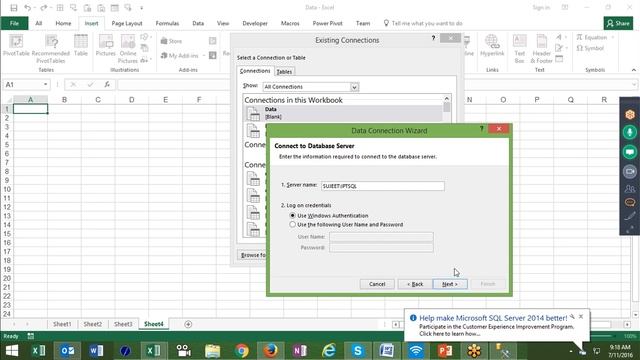Open the Store add-ins icon

[171, 41]
